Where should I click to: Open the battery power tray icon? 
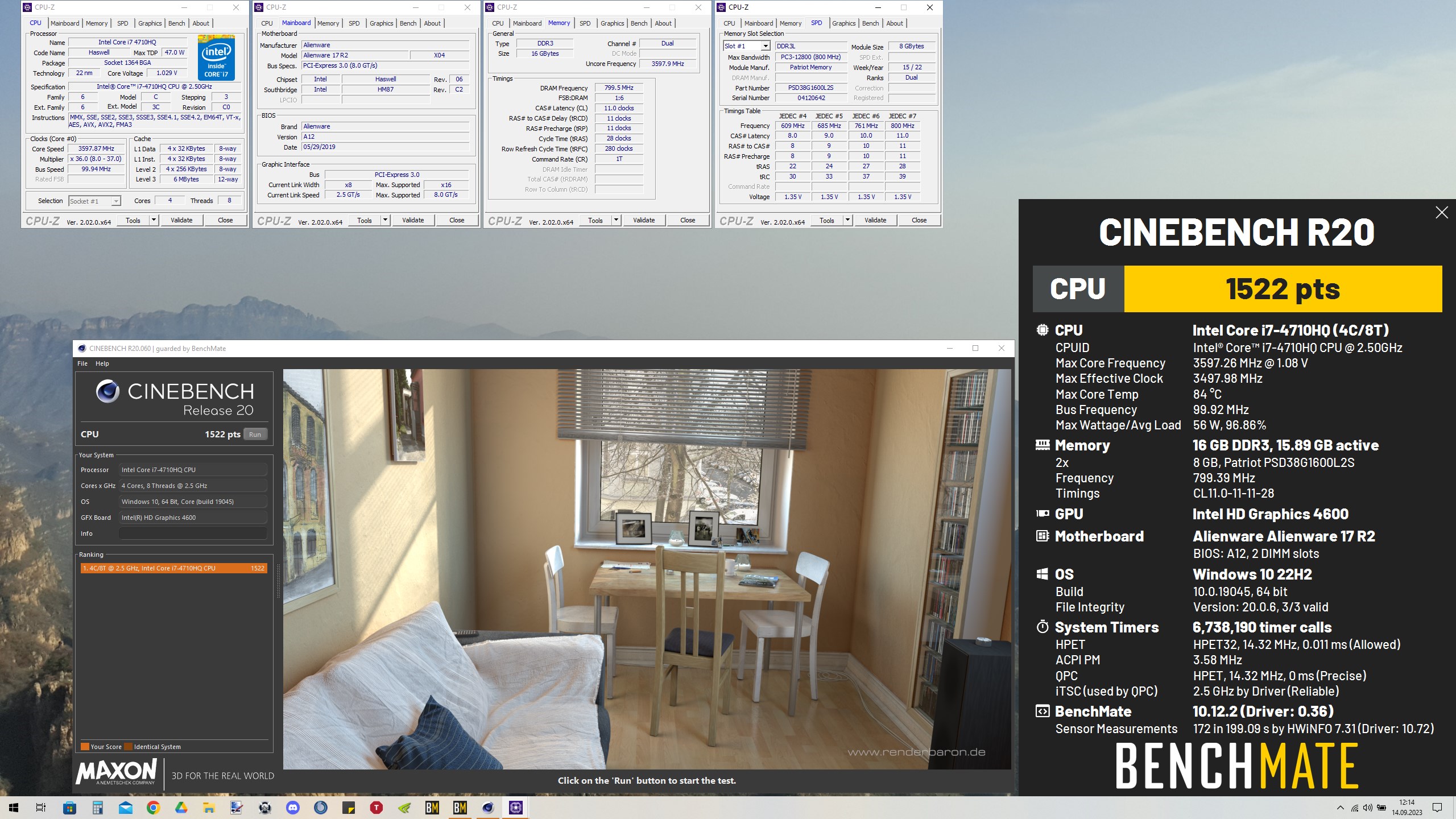click(1380, 808)
